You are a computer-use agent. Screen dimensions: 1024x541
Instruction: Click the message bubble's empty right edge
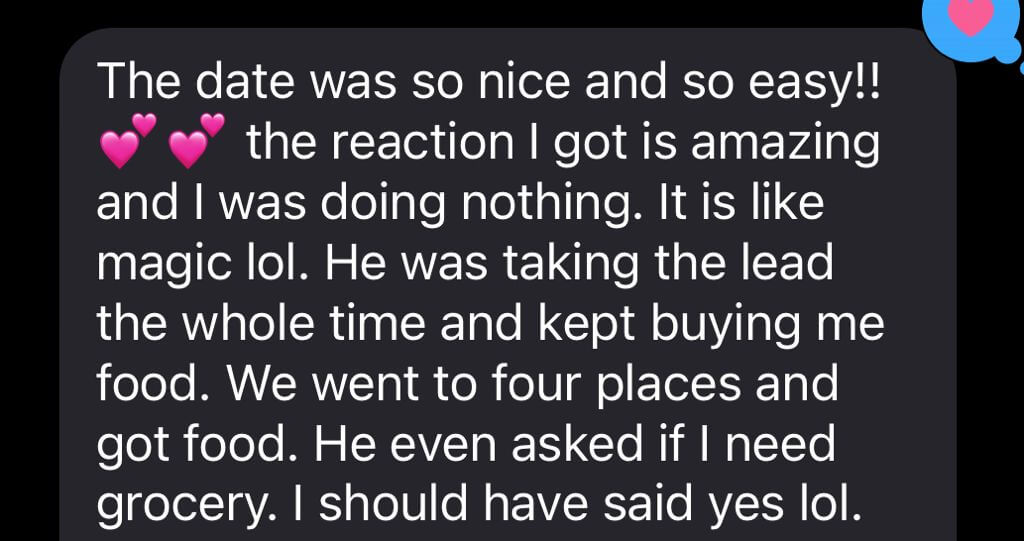[921, 294]
